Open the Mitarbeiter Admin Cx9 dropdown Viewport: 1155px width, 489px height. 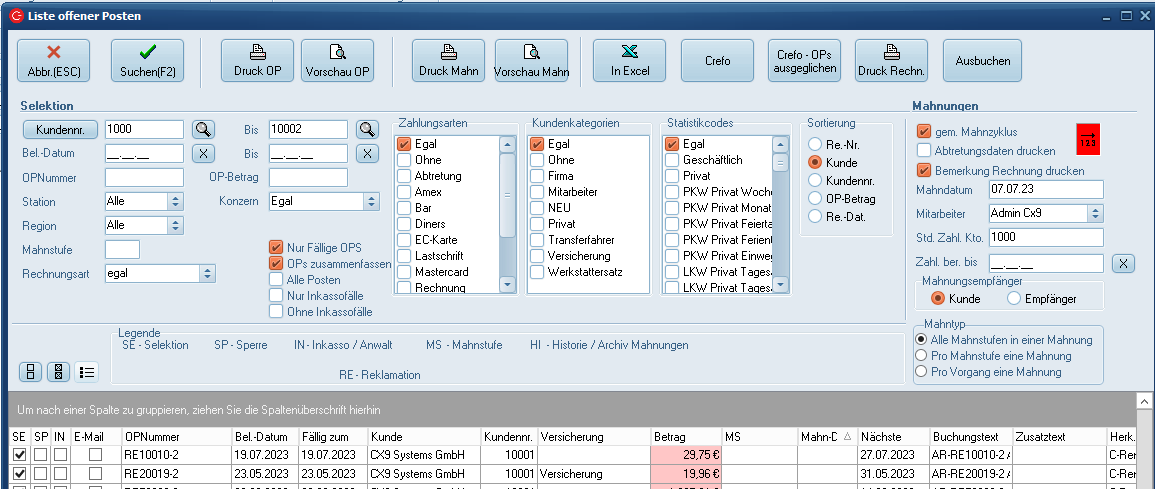(1095, 213)
